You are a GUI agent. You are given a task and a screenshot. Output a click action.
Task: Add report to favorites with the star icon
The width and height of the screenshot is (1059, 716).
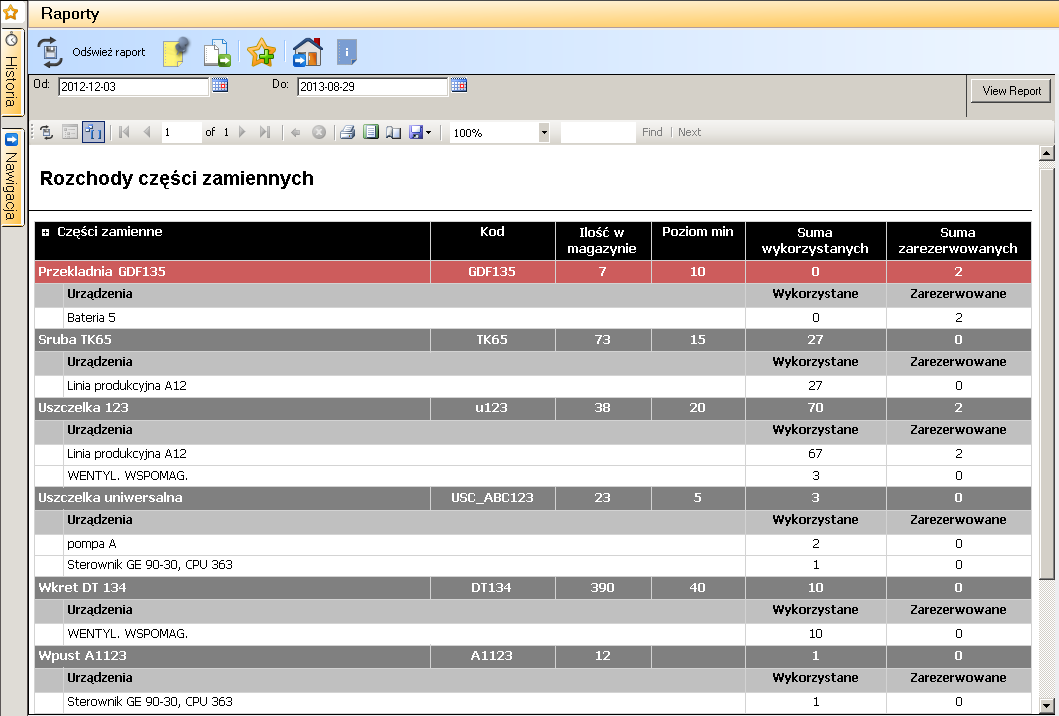pos(261,52)
